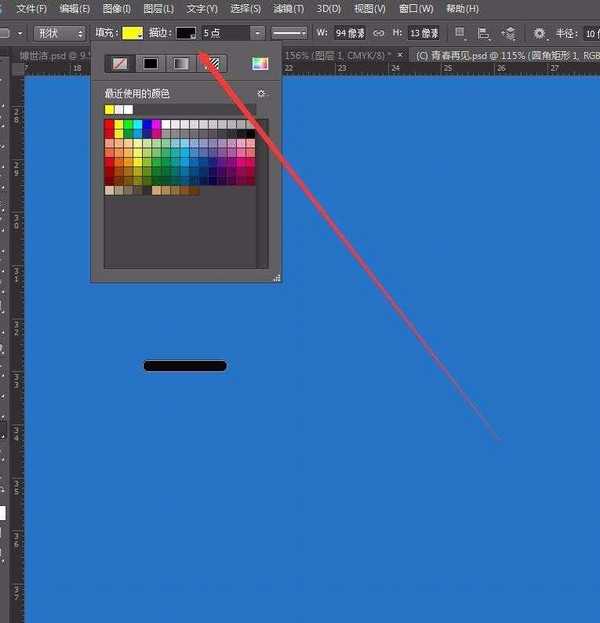This screenshot has height=623, width=600.
Task: Open the swatches panel gear menu
Action: pyautogui.click(x=262, y=93)
